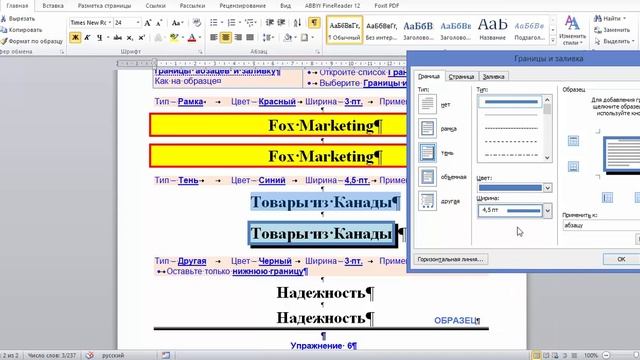
Task: Toggle top border in preview
Action: [x=573, y=141]
